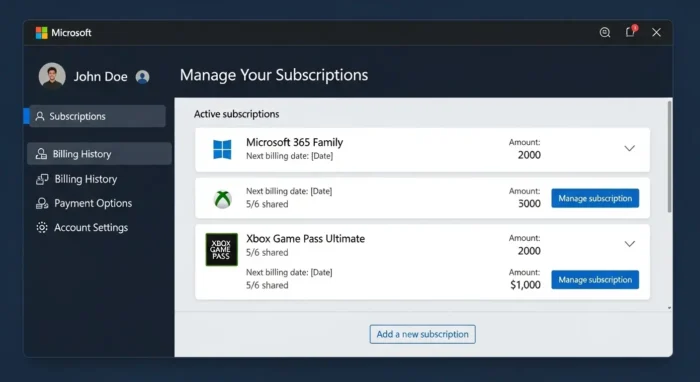700x382 pixels.
Task: Close the Microsoft subscriptions window
Action: tap(656, 32)
